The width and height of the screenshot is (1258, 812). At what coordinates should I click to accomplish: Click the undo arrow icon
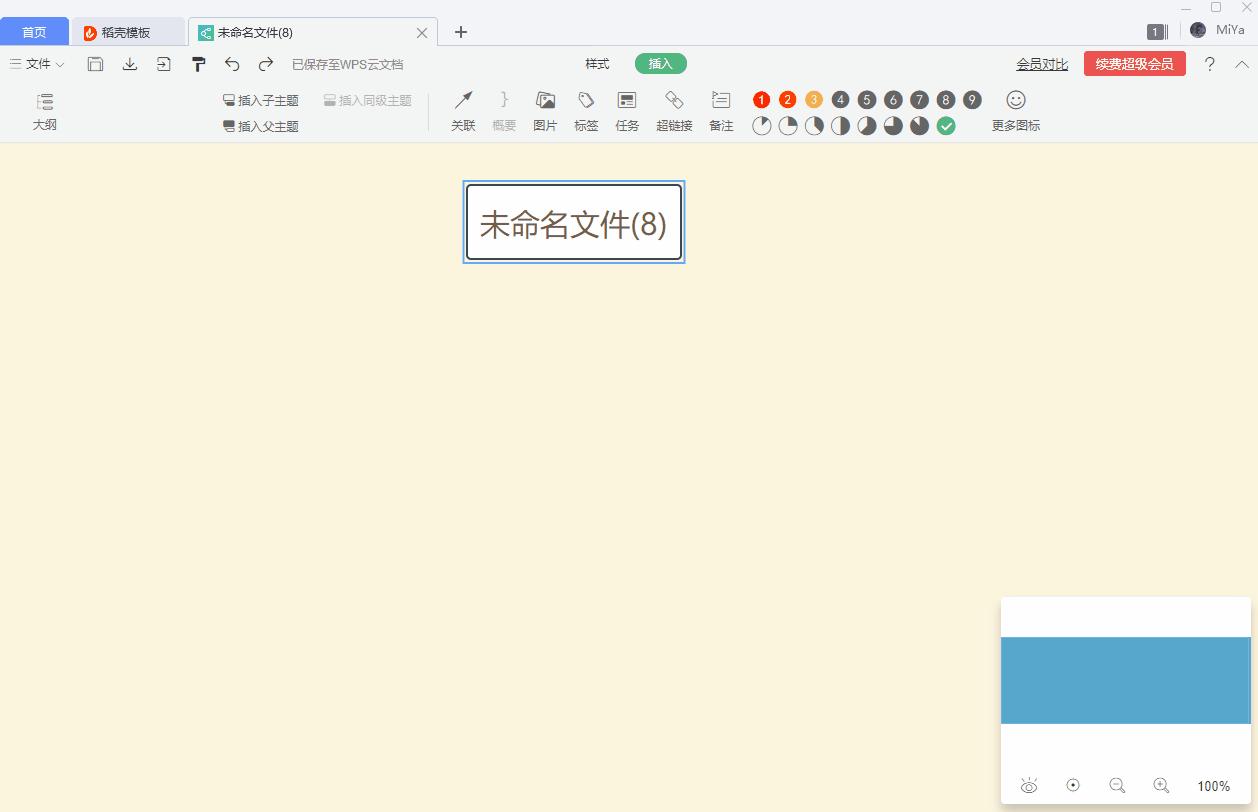pos(232,63)
